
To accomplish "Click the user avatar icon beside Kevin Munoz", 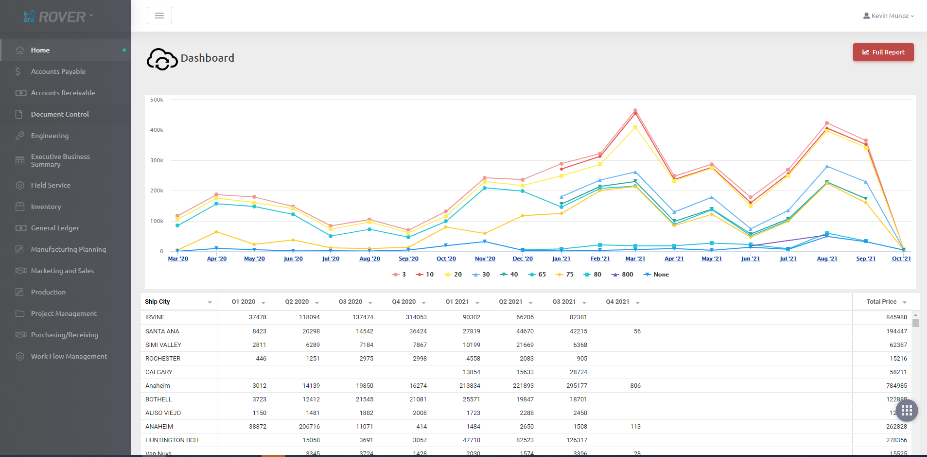I will (x=866, y=16).
